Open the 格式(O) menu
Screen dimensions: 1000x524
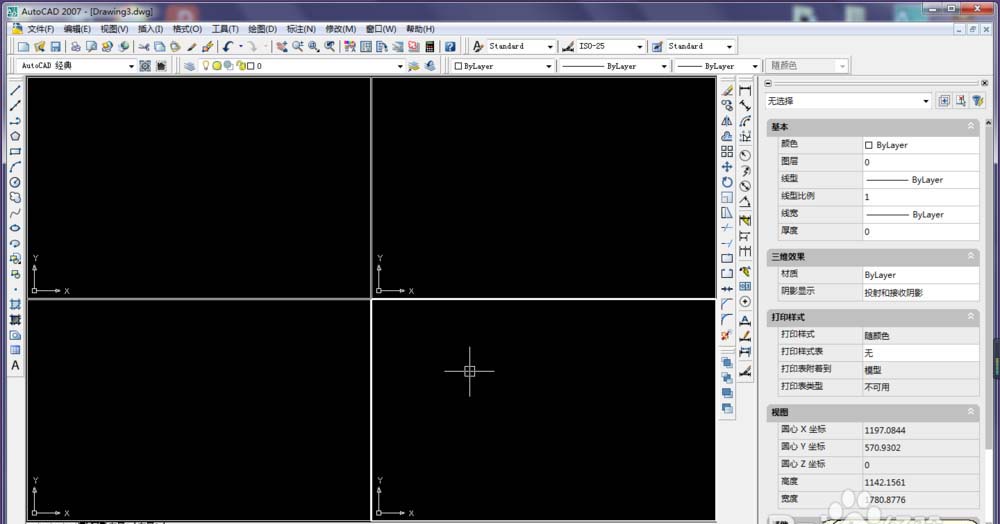pyautogui.click(x=187, y=29)
